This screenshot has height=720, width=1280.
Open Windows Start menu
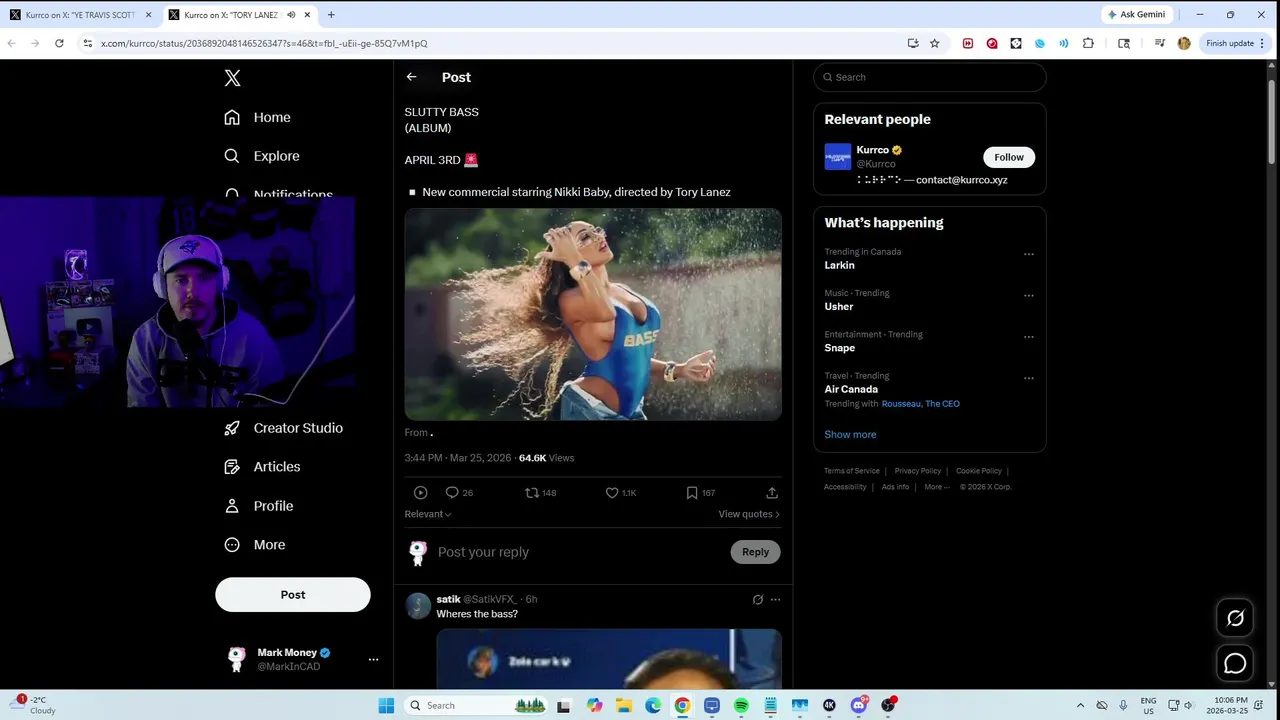(386, 705)
